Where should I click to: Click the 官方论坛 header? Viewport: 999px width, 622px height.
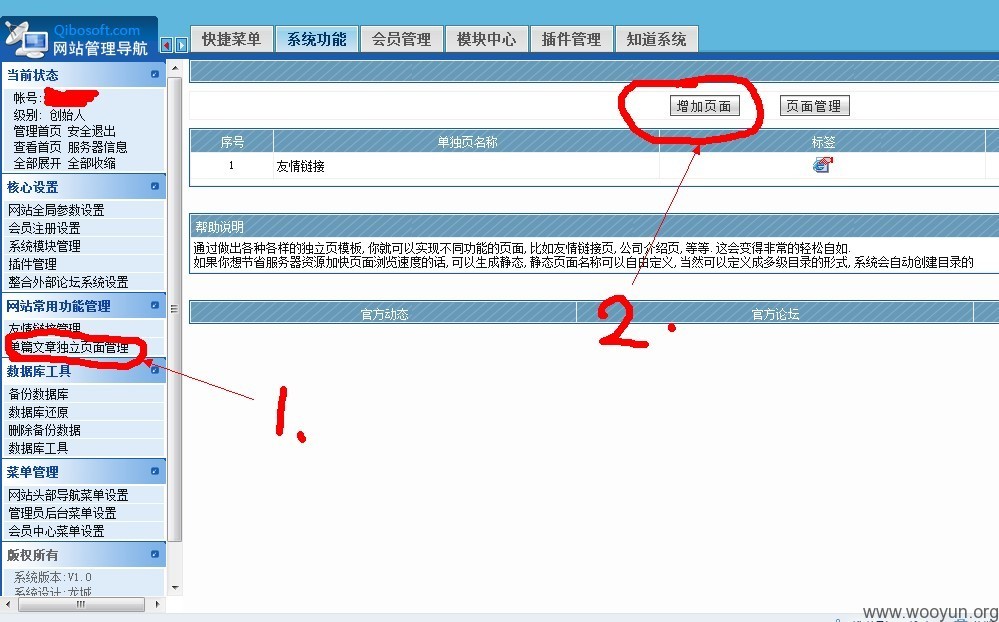click(x=775, y=314)
